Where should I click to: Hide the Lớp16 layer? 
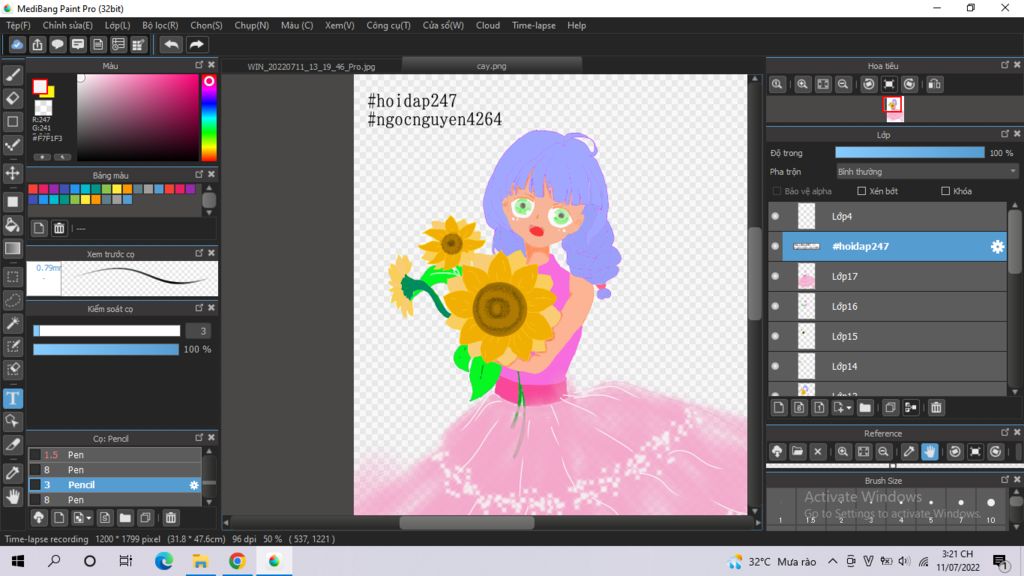coord(775,306)
